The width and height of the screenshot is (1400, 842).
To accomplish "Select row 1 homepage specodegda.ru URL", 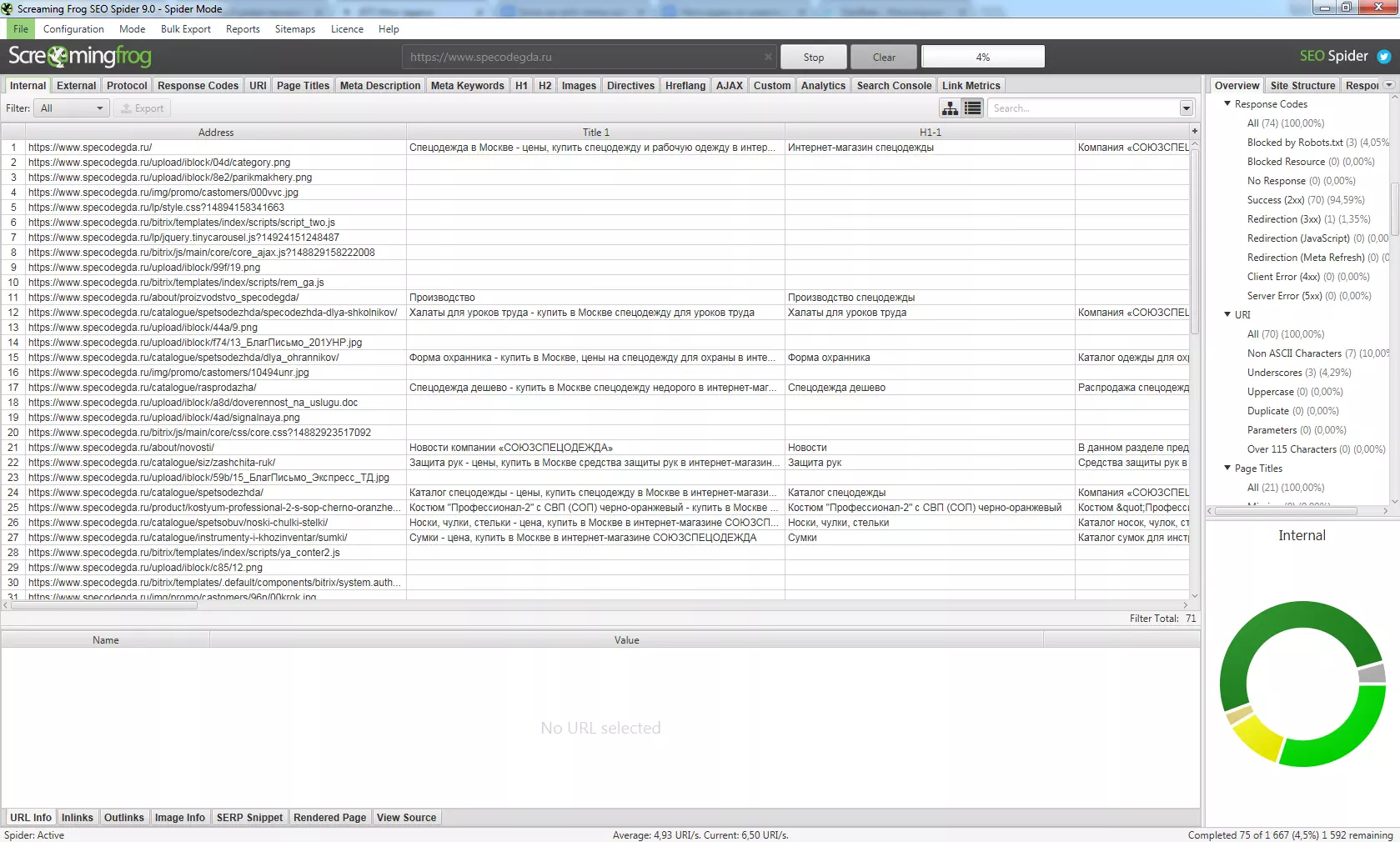I will click(x=596, y=148).
